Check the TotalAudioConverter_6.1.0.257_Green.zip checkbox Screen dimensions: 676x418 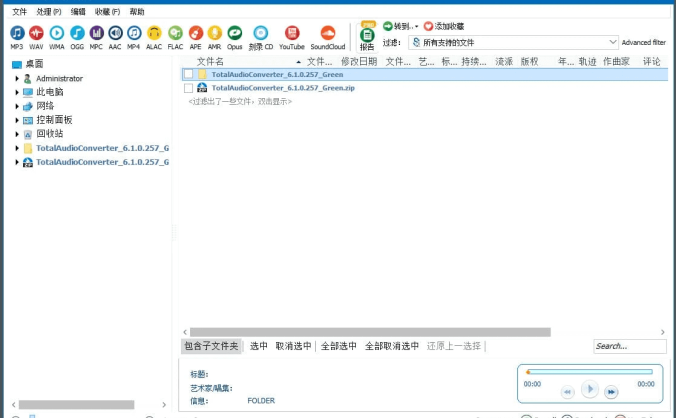pyautogui.click(x=188, y=88)
